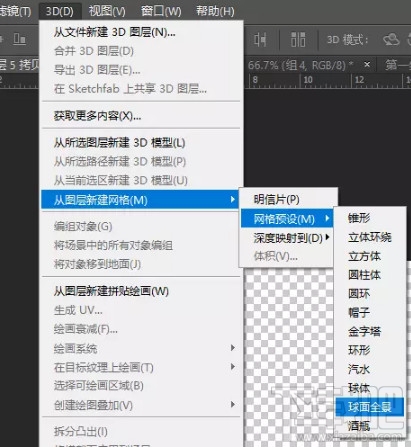Choose 球体 mesh preset
This screenshot has width=411, height=447.
pos(370,388)
